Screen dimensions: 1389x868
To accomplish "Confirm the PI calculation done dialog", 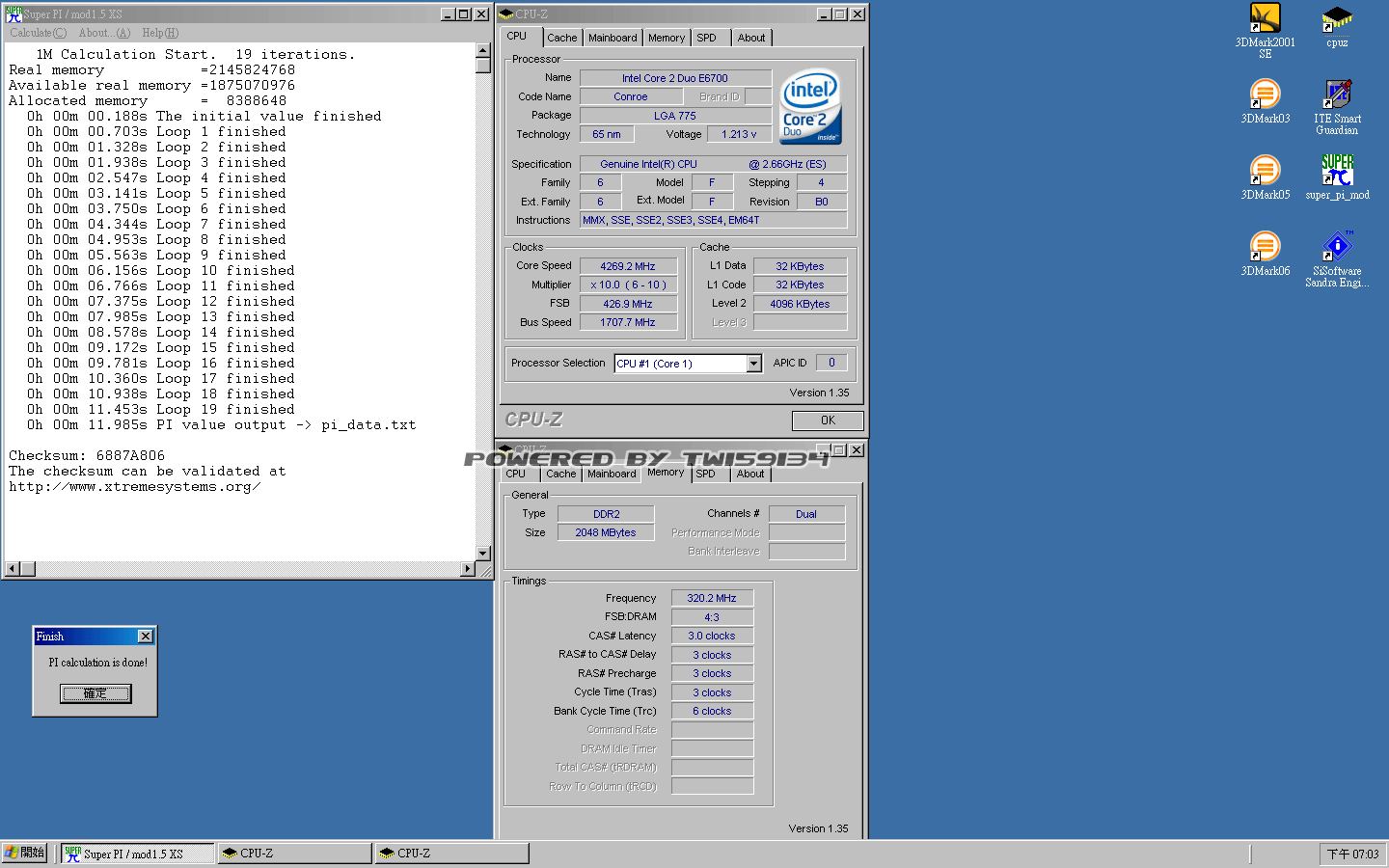I will click(x=95, y=693).
